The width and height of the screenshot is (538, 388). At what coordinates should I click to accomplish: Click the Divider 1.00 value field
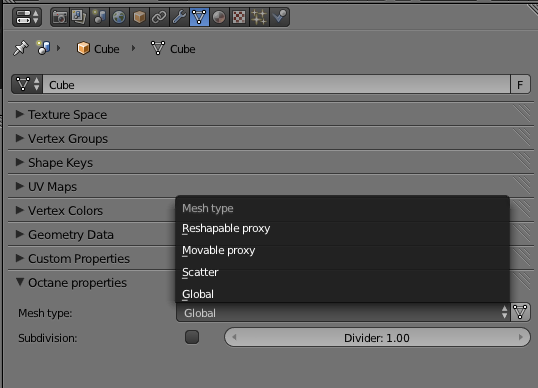377,338
